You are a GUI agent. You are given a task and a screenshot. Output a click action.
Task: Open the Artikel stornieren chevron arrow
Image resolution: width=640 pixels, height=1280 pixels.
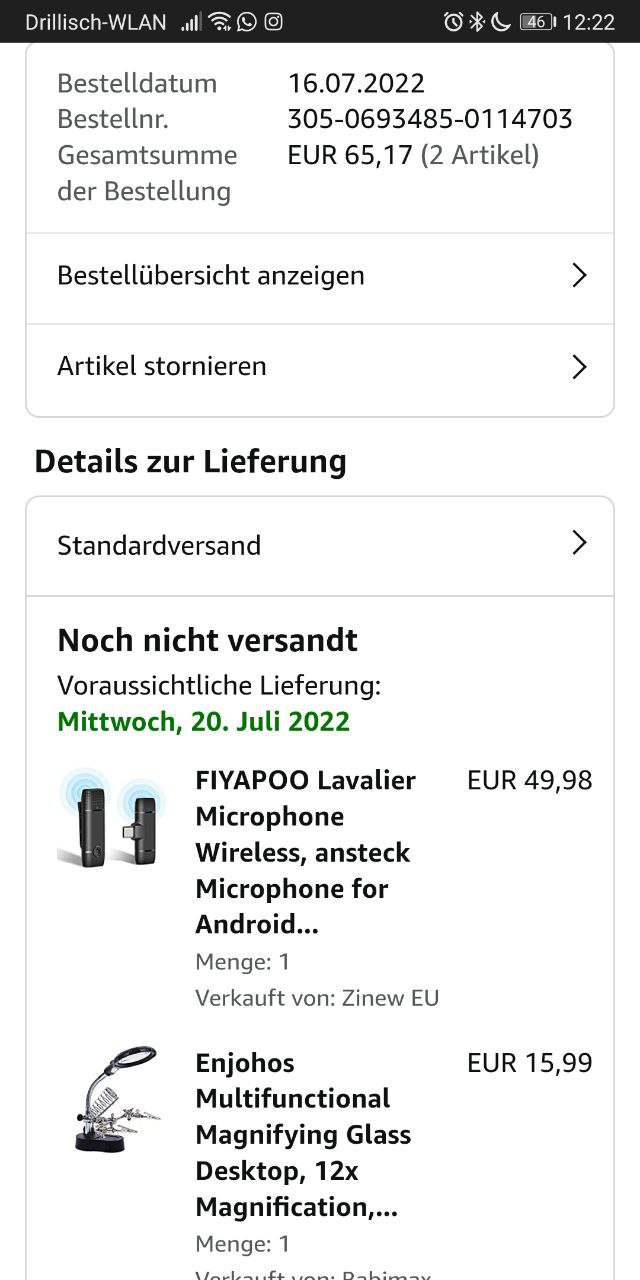coord(578,367)
